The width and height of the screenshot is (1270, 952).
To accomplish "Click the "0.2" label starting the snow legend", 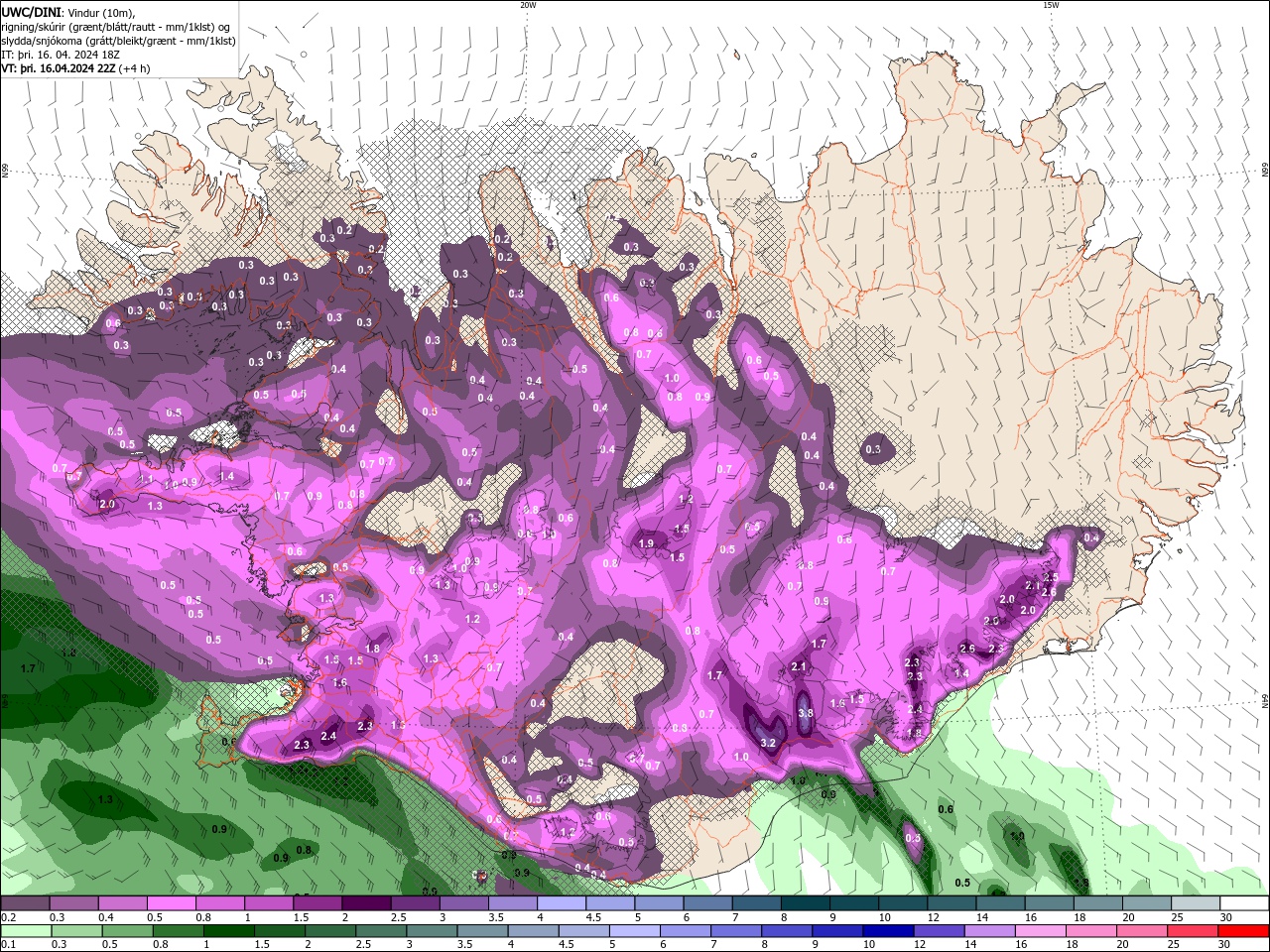I will point(9,917).
